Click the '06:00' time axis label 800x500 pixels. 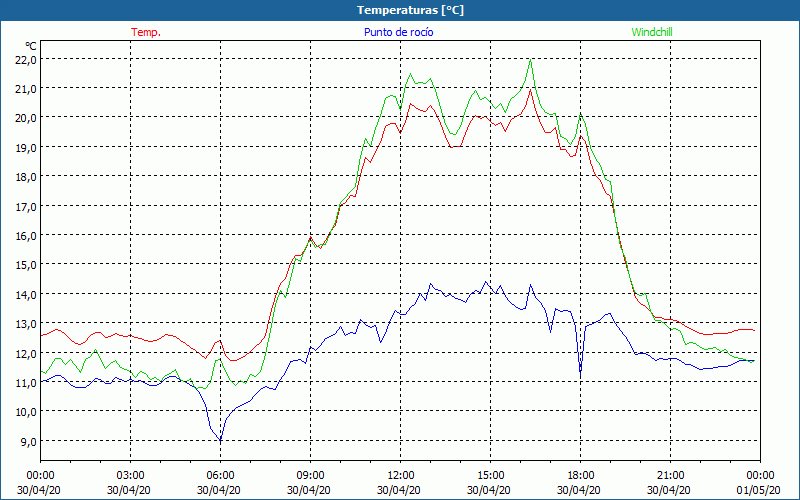(220, 476)
